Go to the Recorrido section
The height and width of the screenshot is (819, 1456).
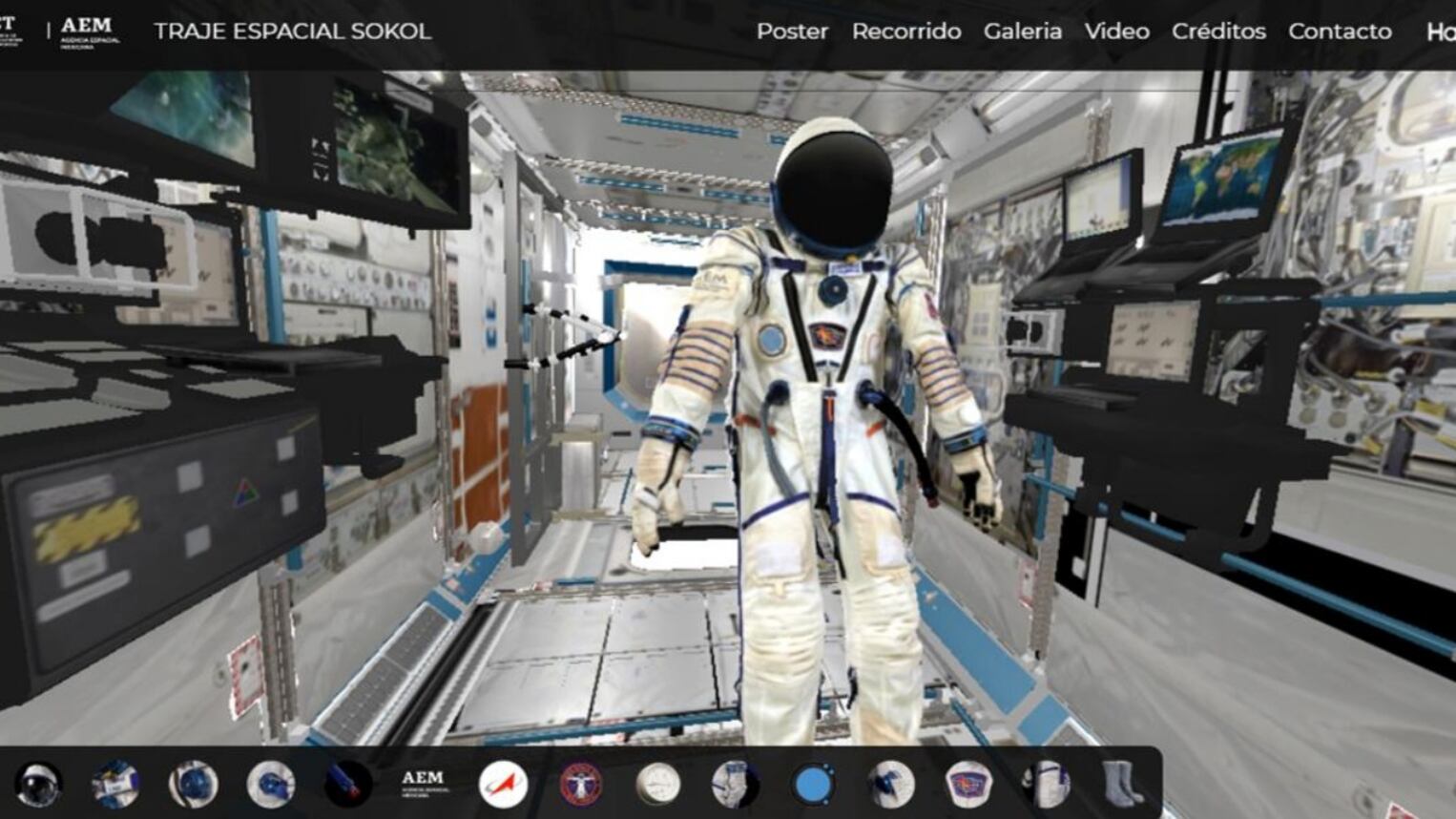pyautogui.click(x=905, y=31)
